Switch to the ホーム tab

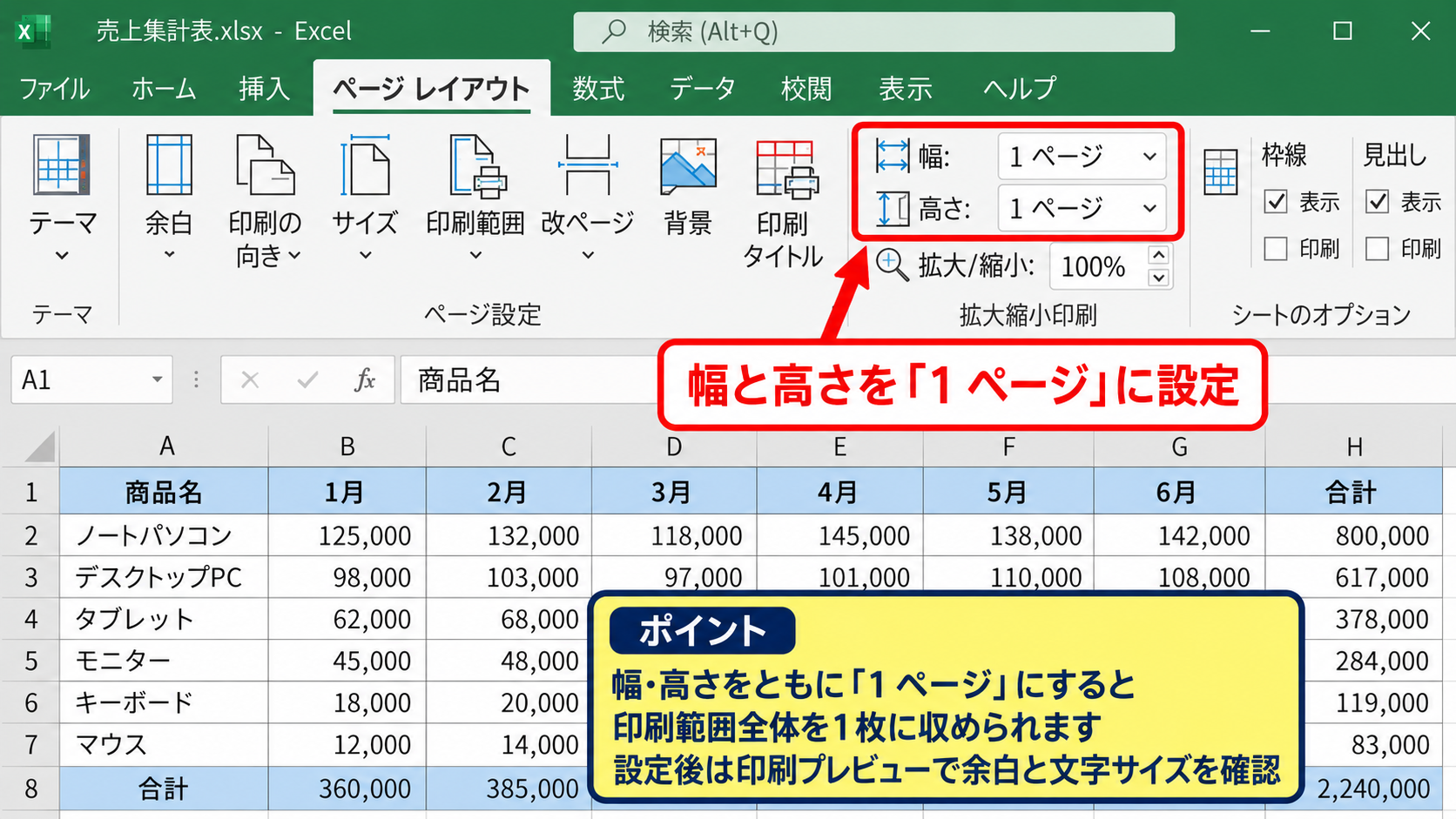coord(164,89)
